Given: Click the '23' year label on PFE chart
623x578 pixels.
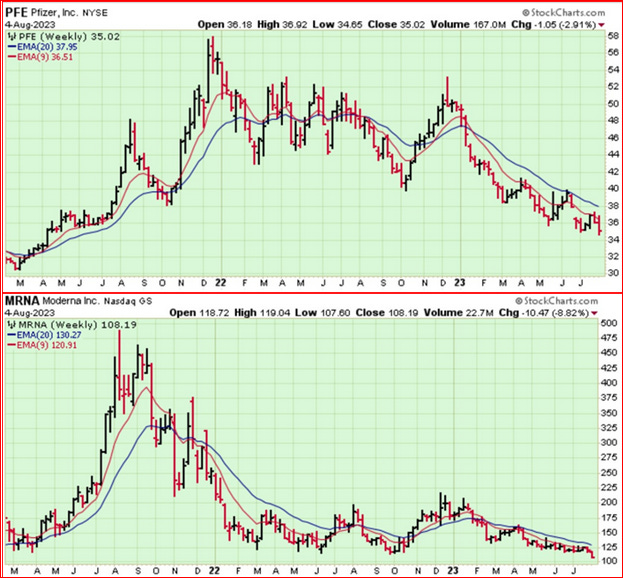Looking at the screenshot, I should [460, 283].
